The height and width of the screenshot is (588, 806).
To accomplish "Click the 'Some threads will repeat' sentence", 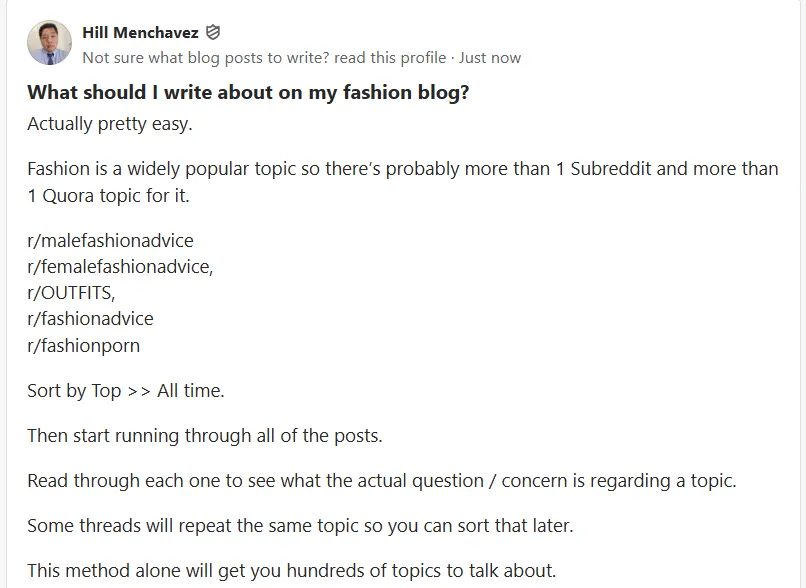I will click(300, 526).
